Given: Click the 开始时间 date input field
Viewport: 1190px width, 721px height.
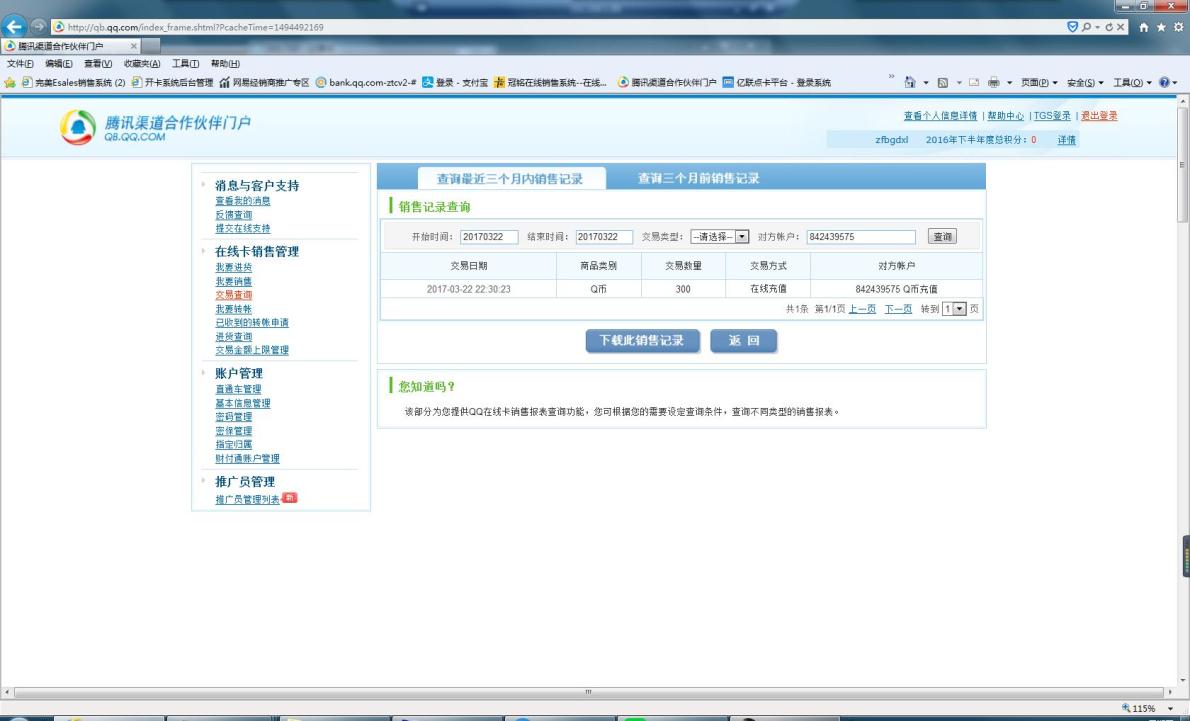Looking at the screenshot, I should coord(489,237).
